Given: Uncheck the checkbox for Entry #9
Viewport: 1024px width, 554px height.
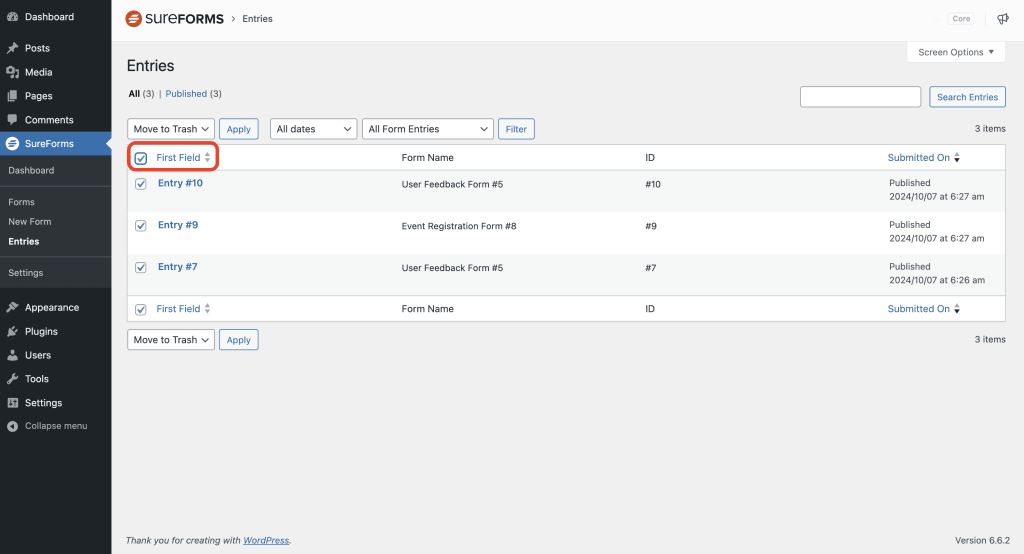Looking at the screenshot, I should [140, 226].
